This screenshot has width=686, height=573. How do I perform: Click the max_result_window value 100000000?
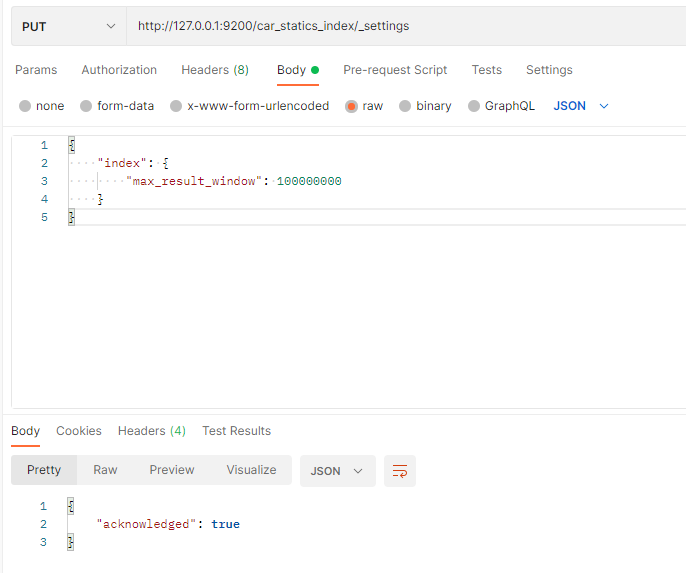tap(309, 181)
